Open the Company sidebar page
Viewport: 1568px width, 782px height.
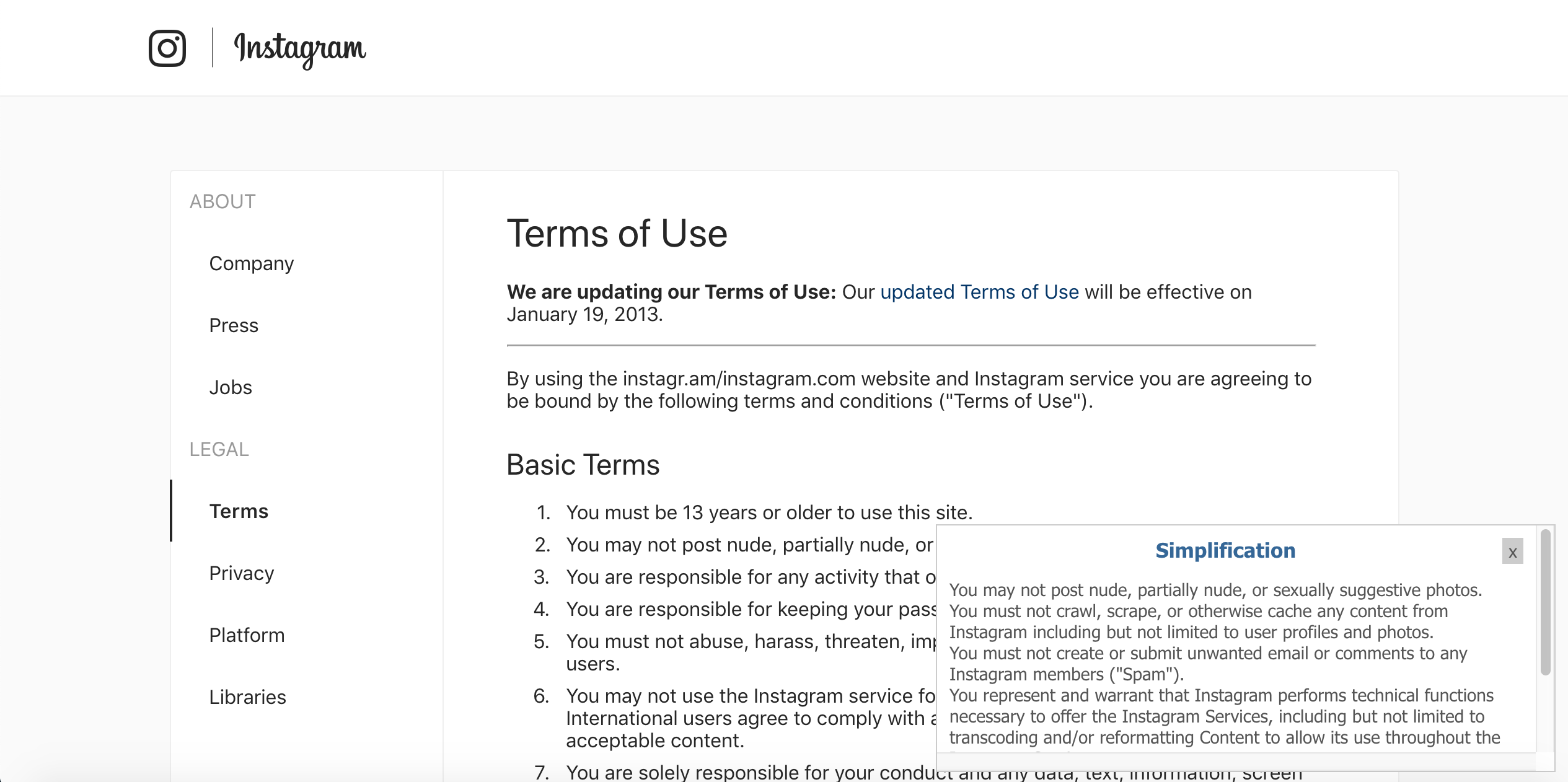click(x=252, y=263)
